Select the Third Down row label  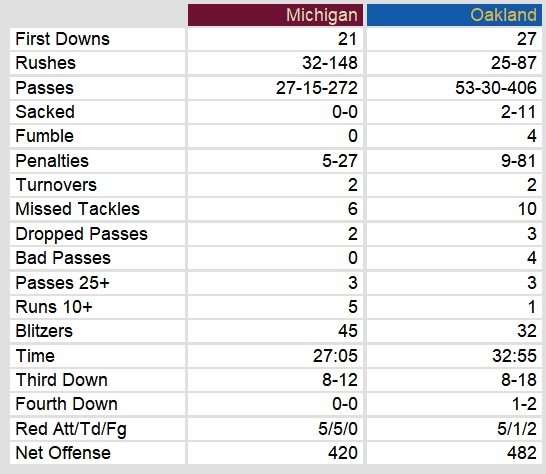click(62, 380)
